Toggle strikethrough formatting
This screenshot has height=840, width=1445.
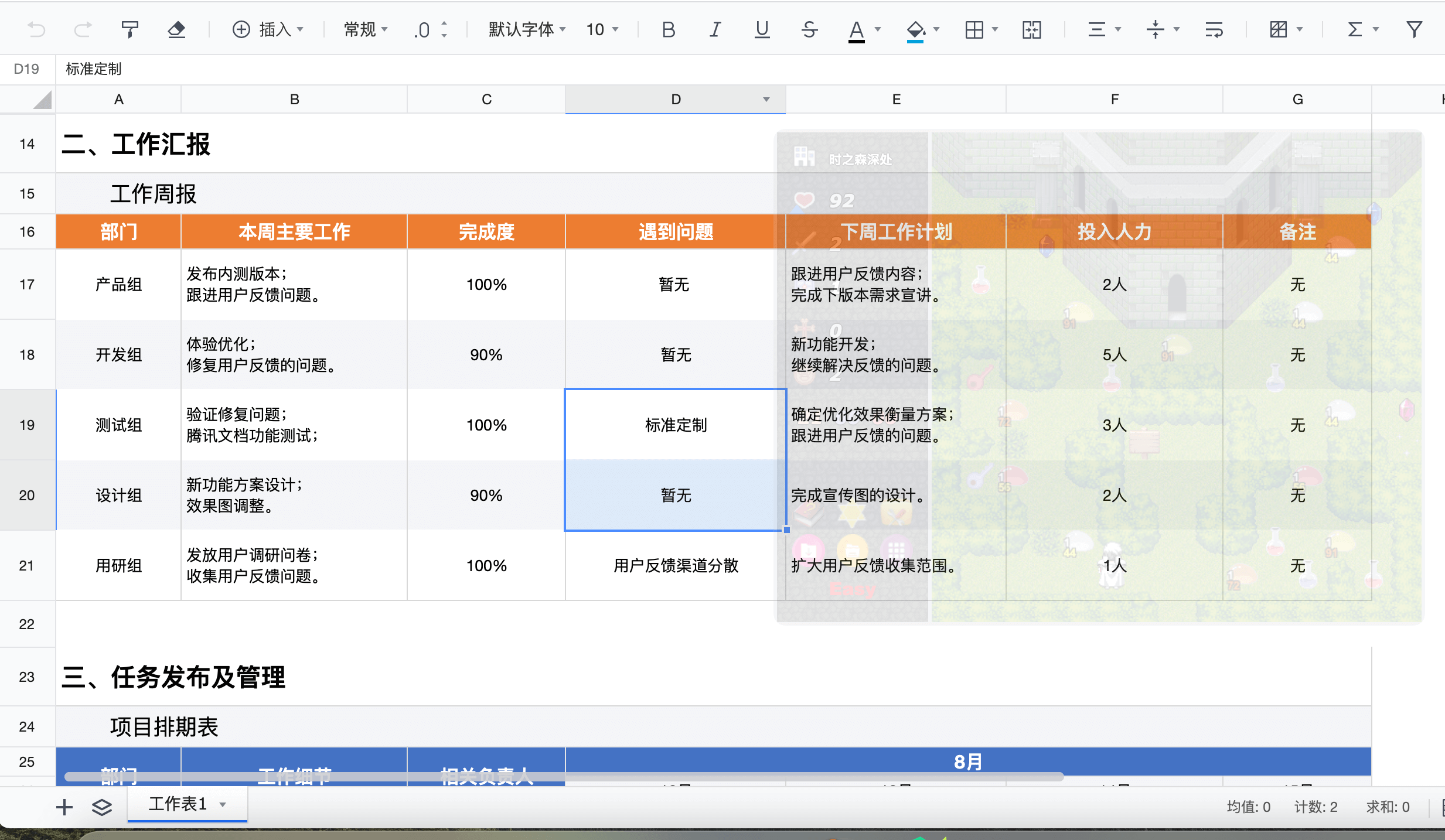809,29
